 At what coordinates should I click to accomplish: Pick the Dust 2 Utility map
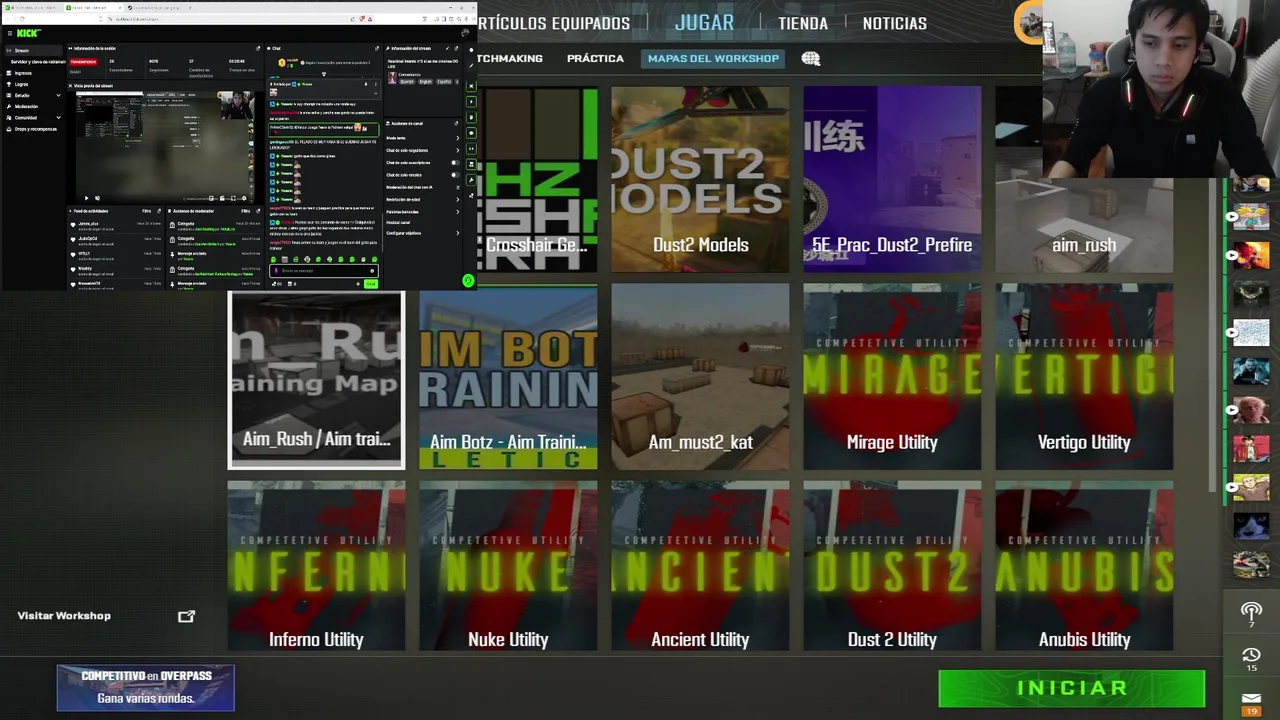892,566
